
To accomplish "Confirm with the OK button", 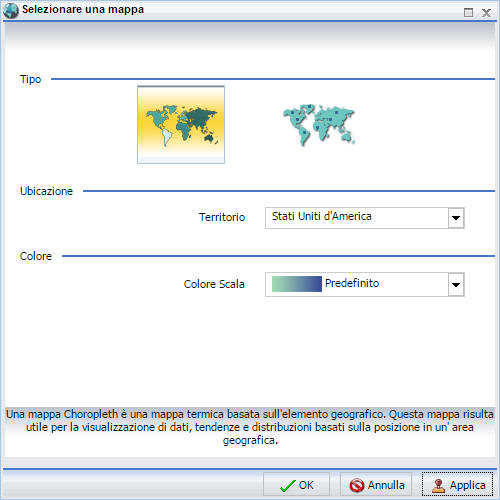I will (296, 485).
